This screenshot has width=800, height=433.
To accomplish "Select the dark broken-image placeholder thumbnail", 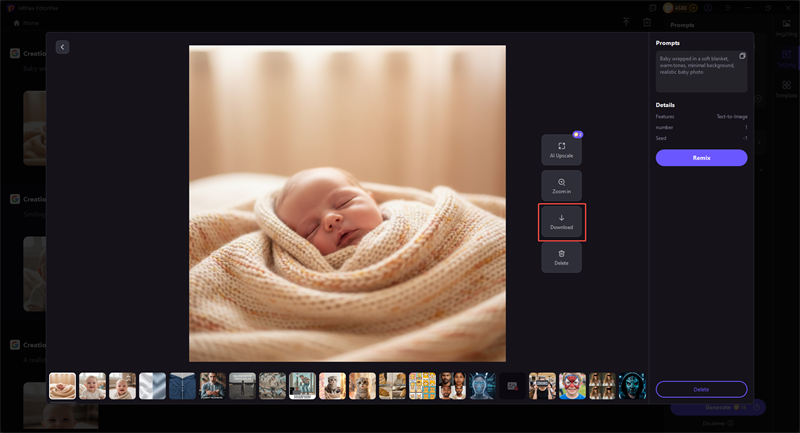I will pos(512,386).
